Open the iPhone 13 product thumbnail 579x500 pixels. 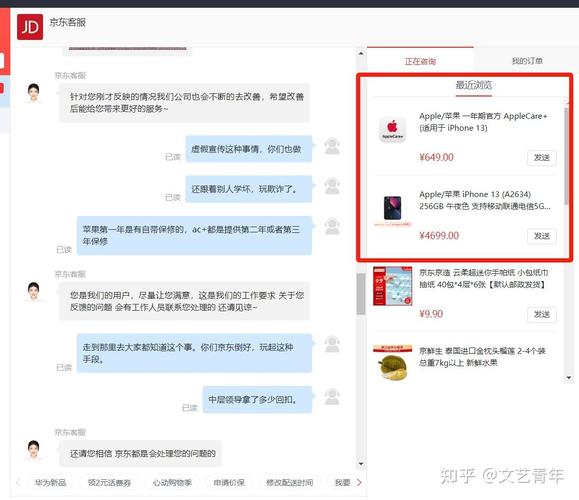(393, 209)
